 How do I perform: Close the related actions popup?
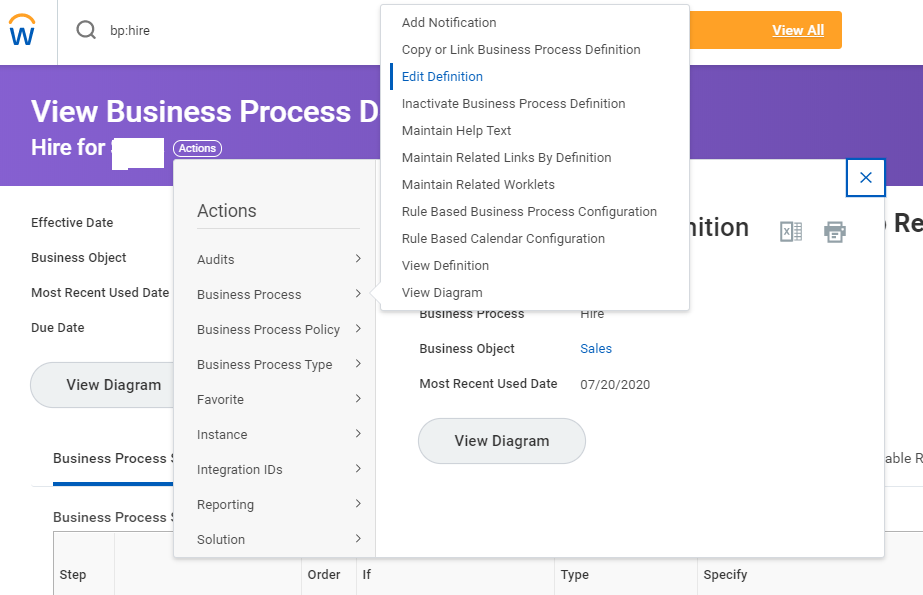tap(865, 178)
